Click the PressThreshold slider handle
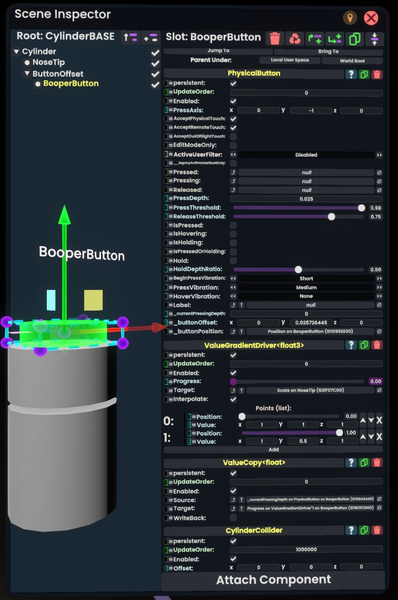The image size is (398, 600). point(361,208)
